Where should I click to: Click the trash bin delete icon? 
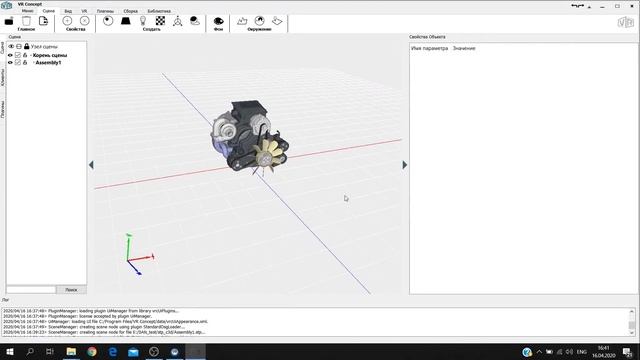(x=26, y=21)
